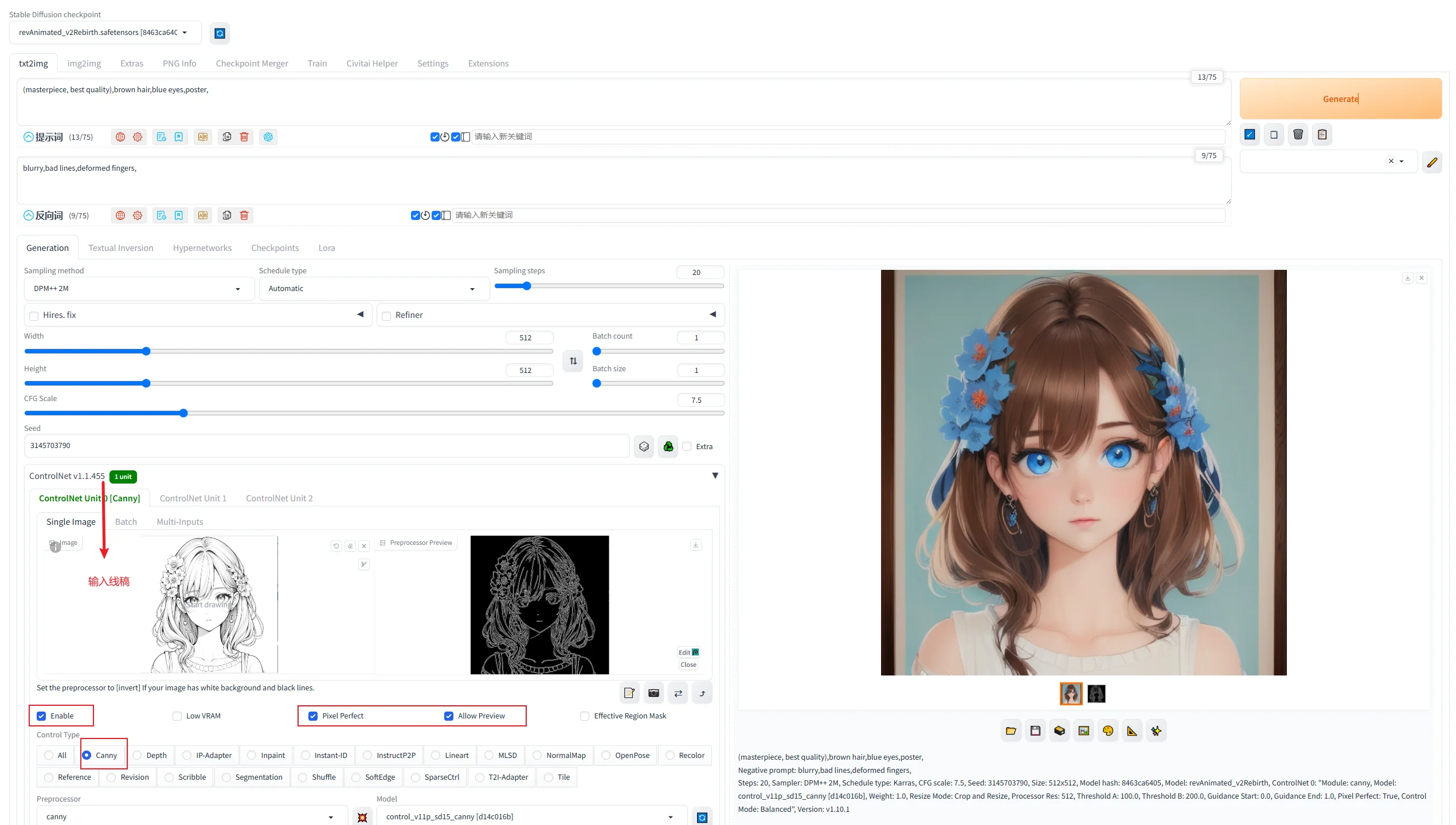This screenshot has width=1456, height=825.
Task: Open the Civitai Helper tab
Action: click(372, 64)
